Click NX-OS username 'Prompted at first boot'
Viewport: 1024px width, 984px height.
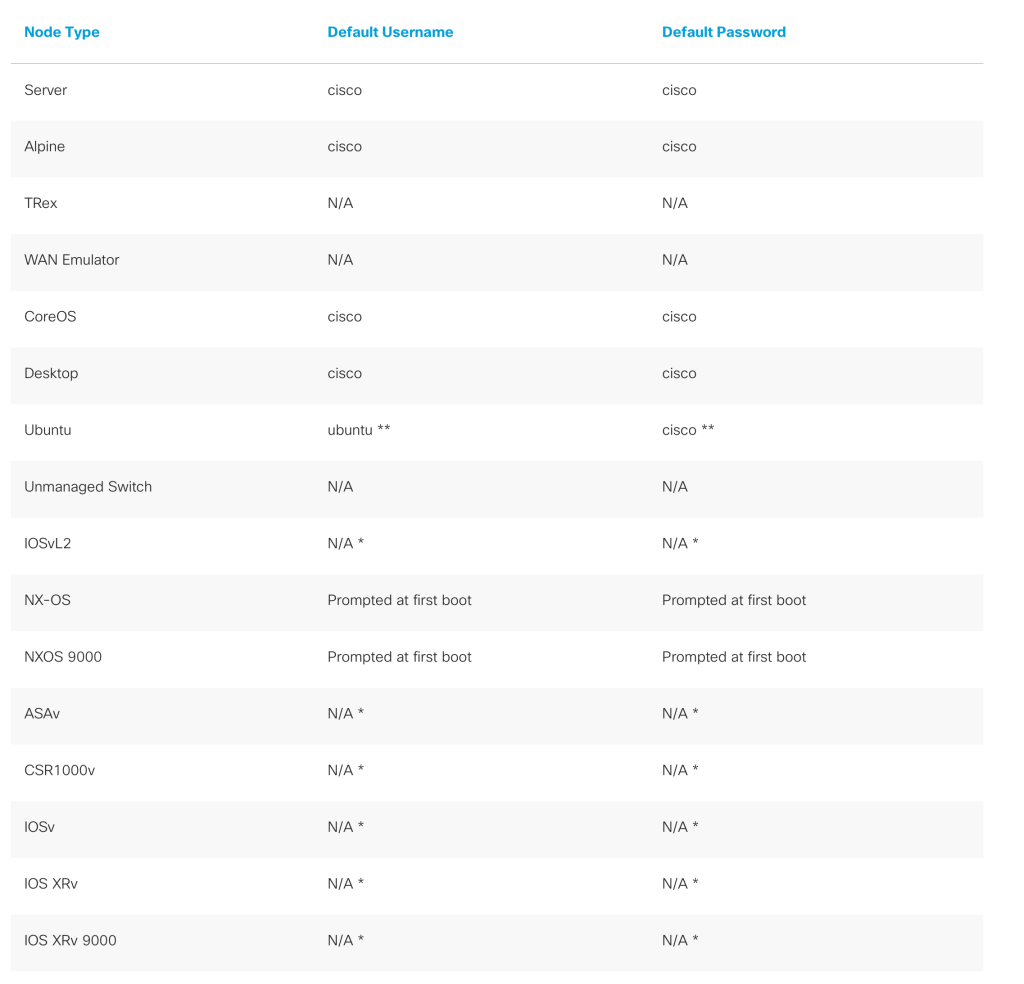pyautogui.click(x=399, y=600)
